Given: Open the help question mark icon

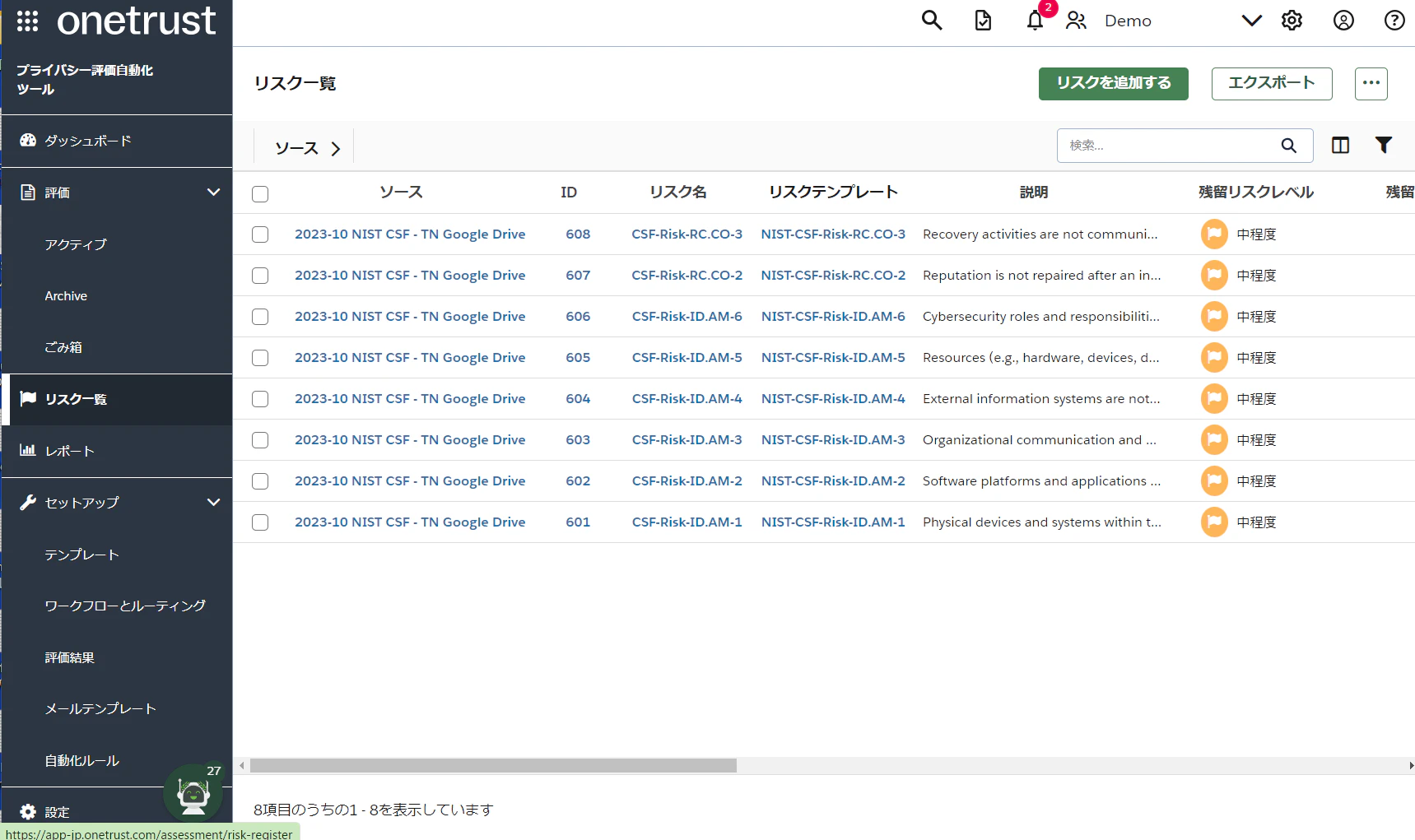Looking at the screenshot, I should (x=1394, y=20).
